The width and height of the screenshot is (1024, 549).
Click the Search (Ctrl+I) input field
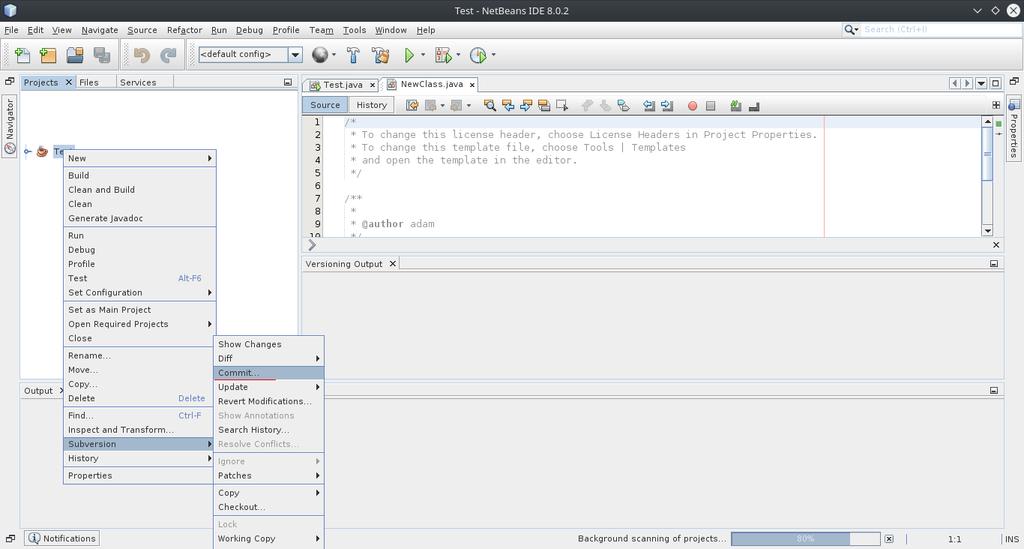pyautogui.click(x=941, y=29)
